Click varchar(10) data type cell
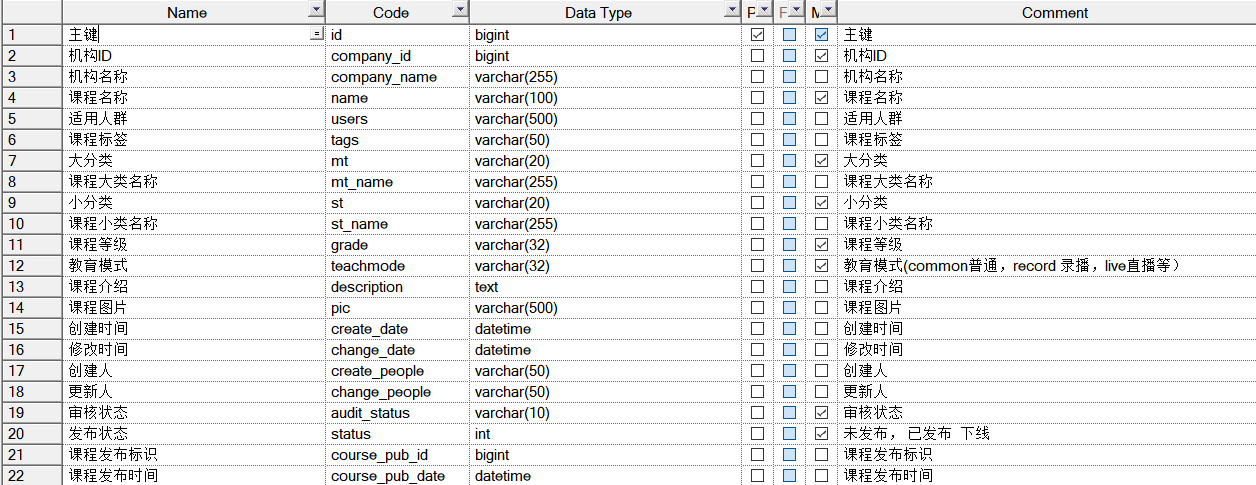 pyautogui.click(x=607, y=413)
